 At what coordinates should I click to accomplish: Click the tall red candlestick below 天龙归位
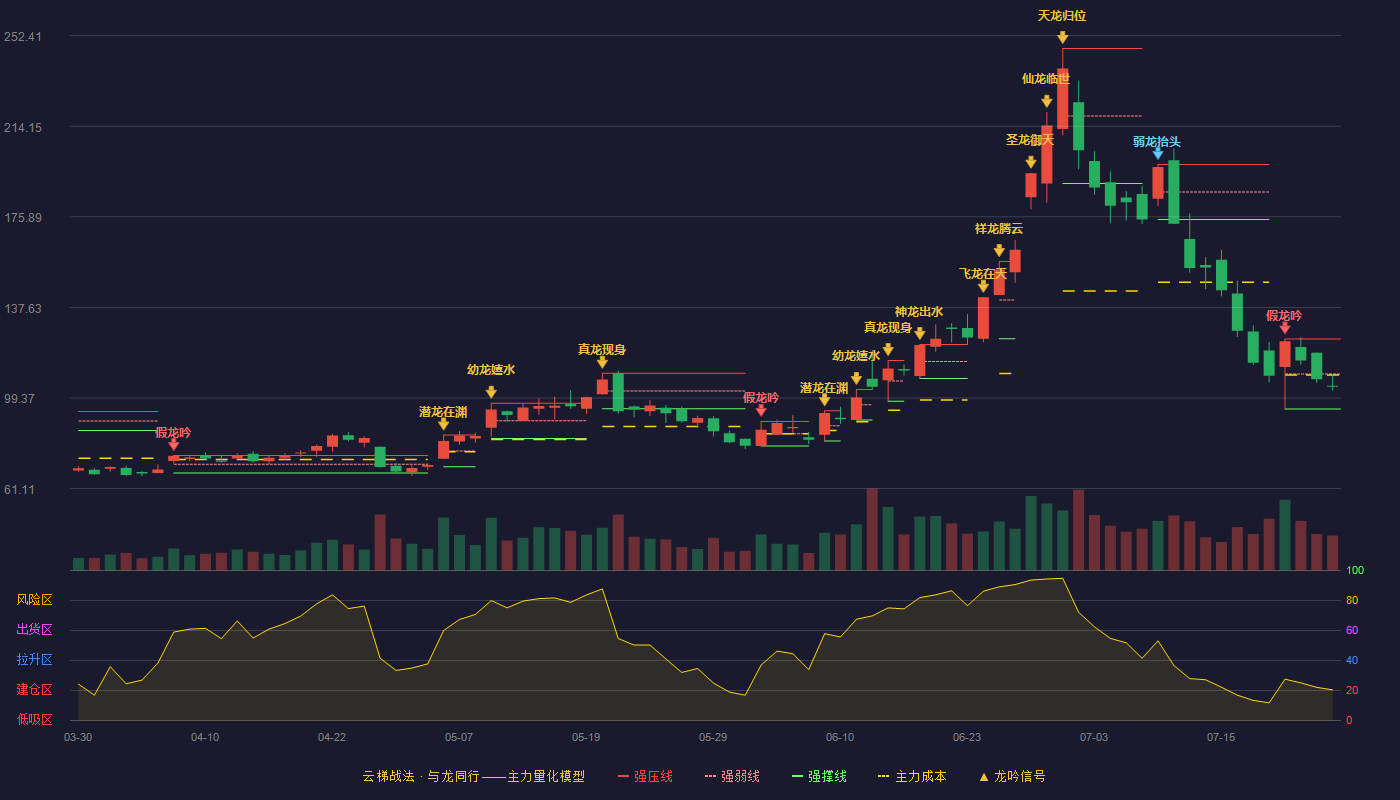(x=1062, y=98)
